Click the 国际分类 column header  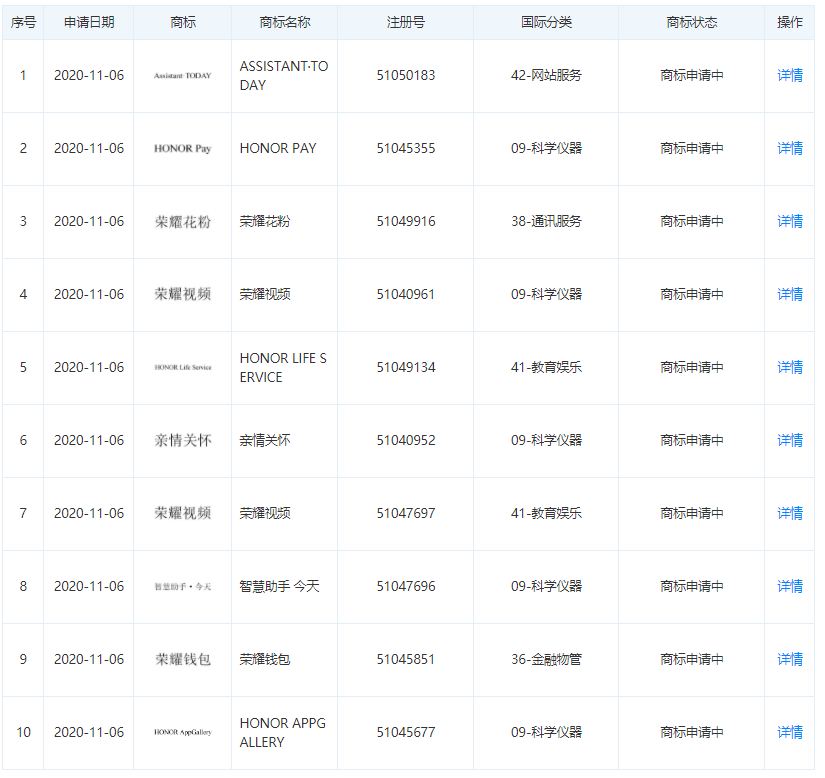pos(546,22)
